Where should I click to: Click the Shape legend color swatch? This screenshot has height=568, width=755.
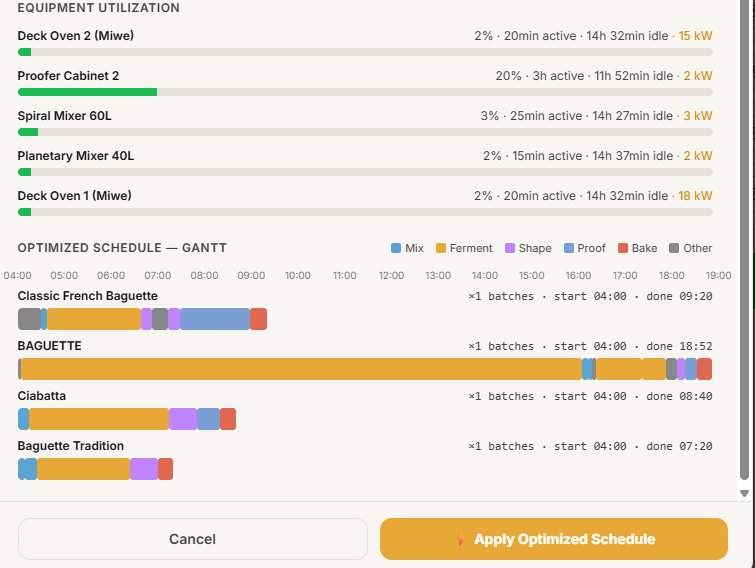(510, 248)
